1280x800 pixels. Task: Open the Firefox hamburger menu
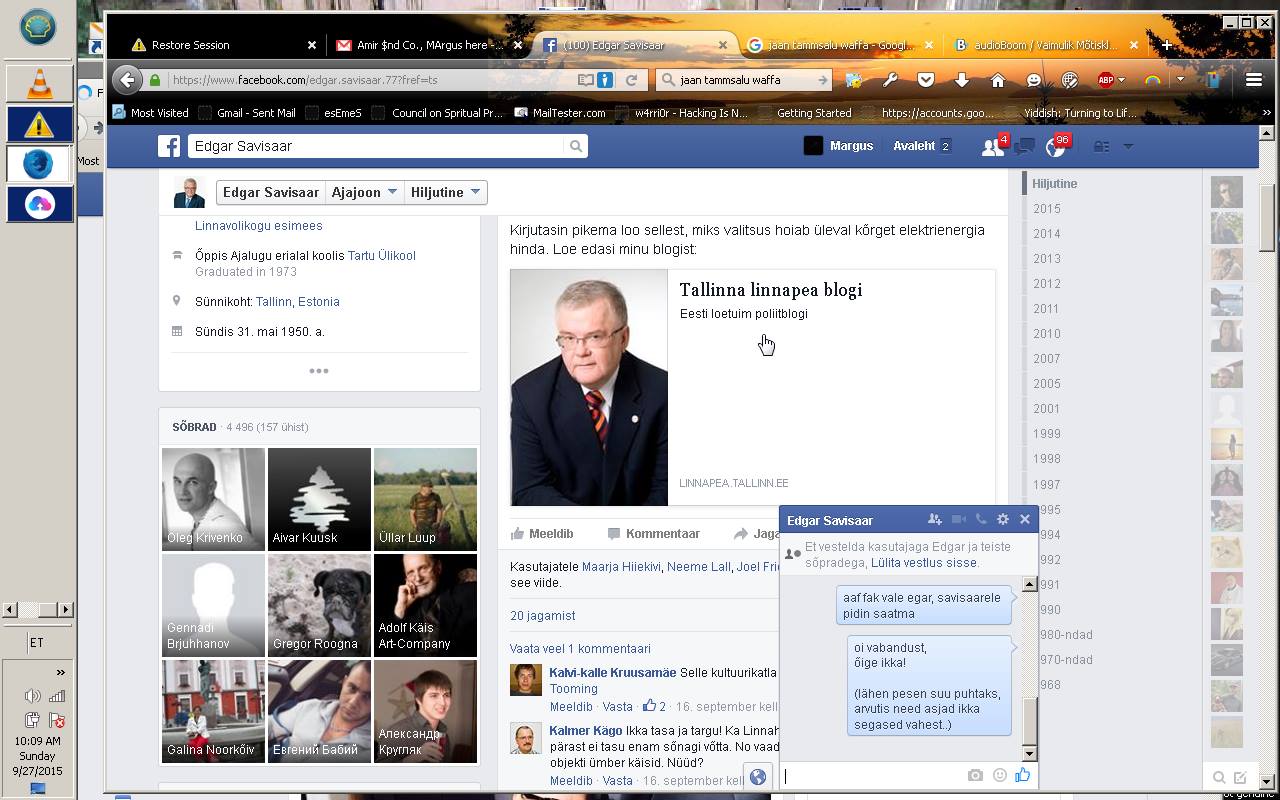[1253, 80]
